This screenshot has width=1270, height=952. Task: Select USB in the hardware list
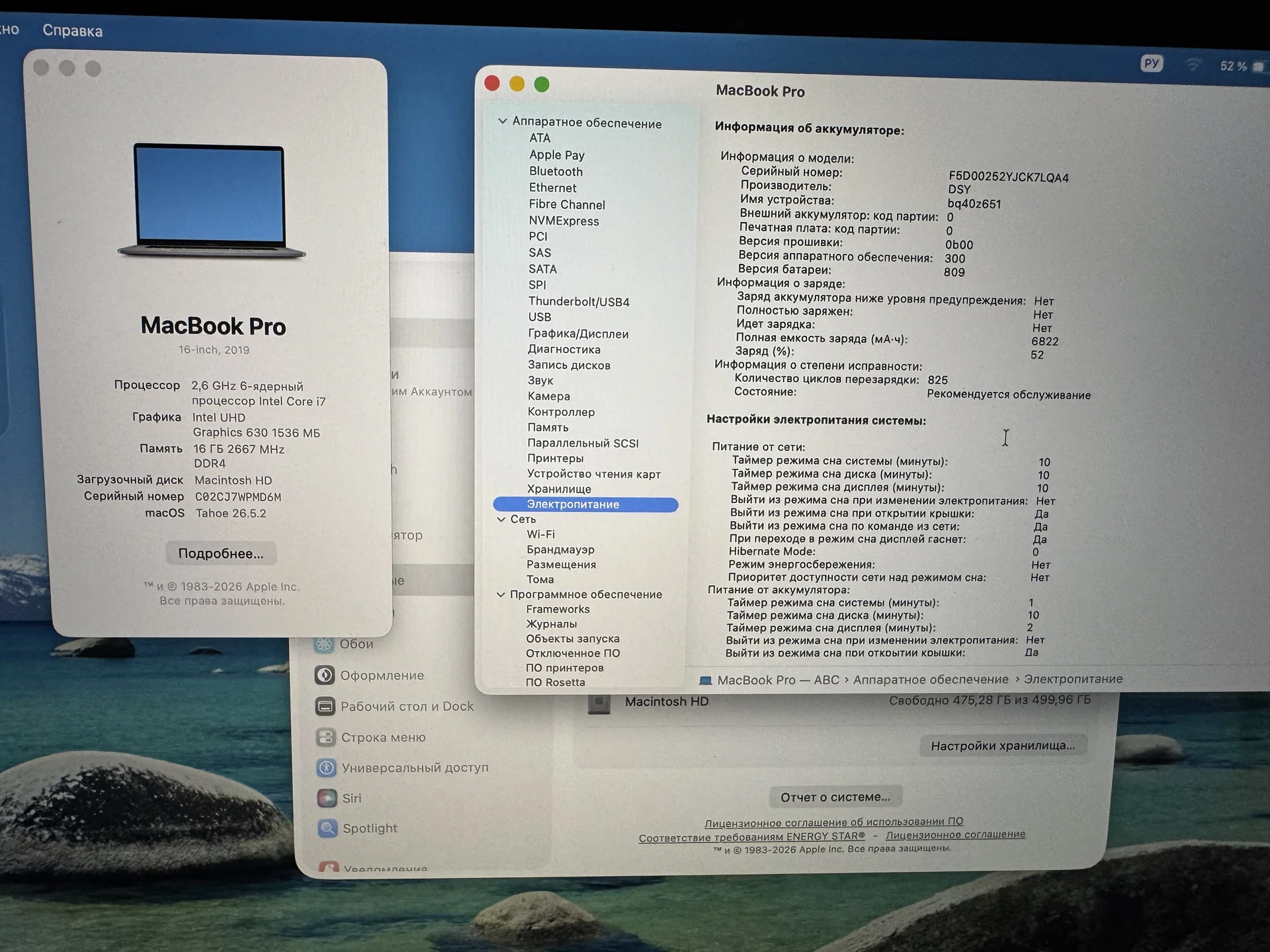540,317
